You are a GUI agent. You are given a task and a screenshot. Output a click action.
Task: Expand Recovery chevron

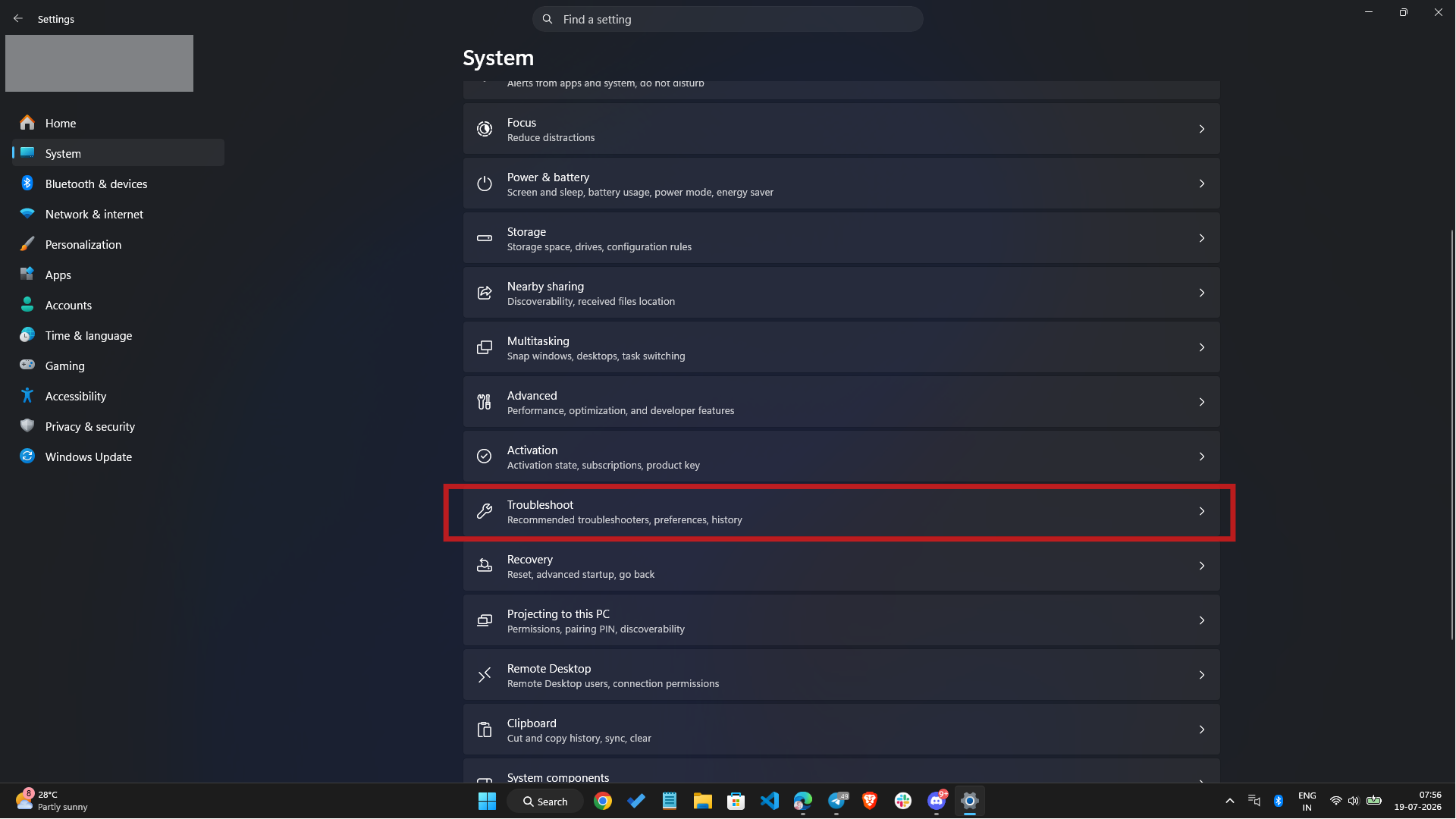coord(1202,566)
